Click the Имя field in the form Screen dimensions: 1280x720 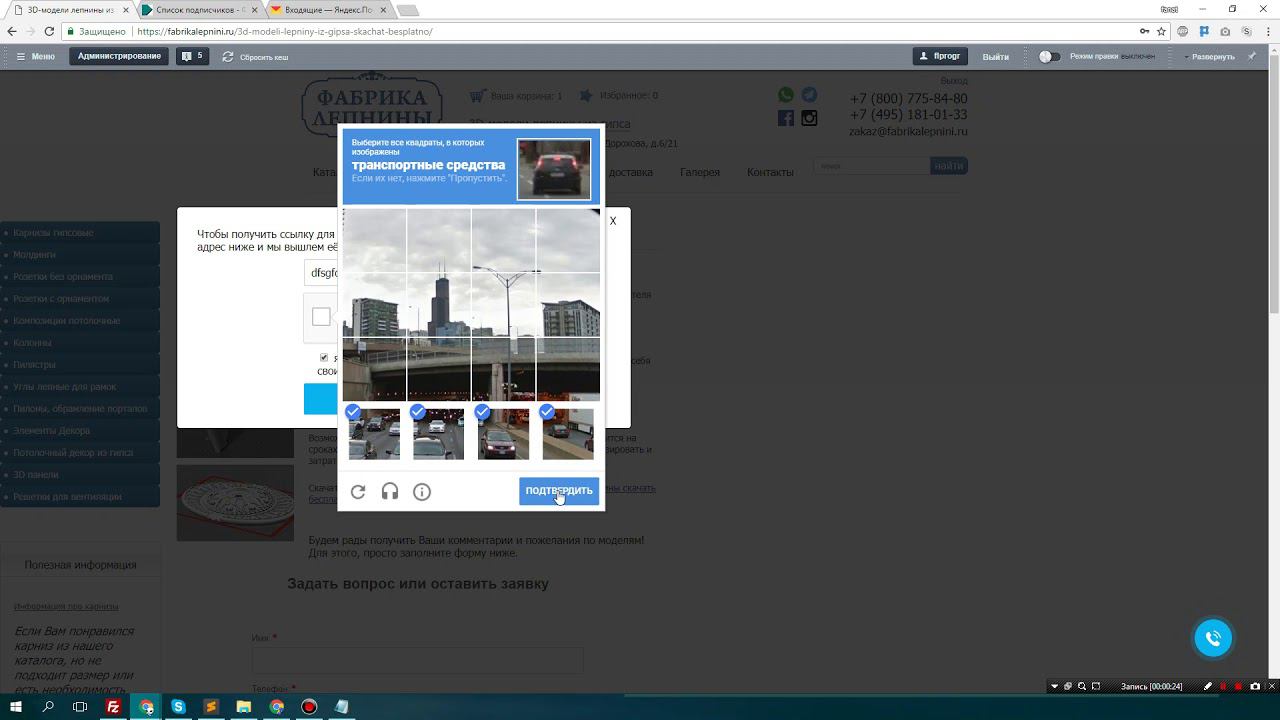click(417, 660)
